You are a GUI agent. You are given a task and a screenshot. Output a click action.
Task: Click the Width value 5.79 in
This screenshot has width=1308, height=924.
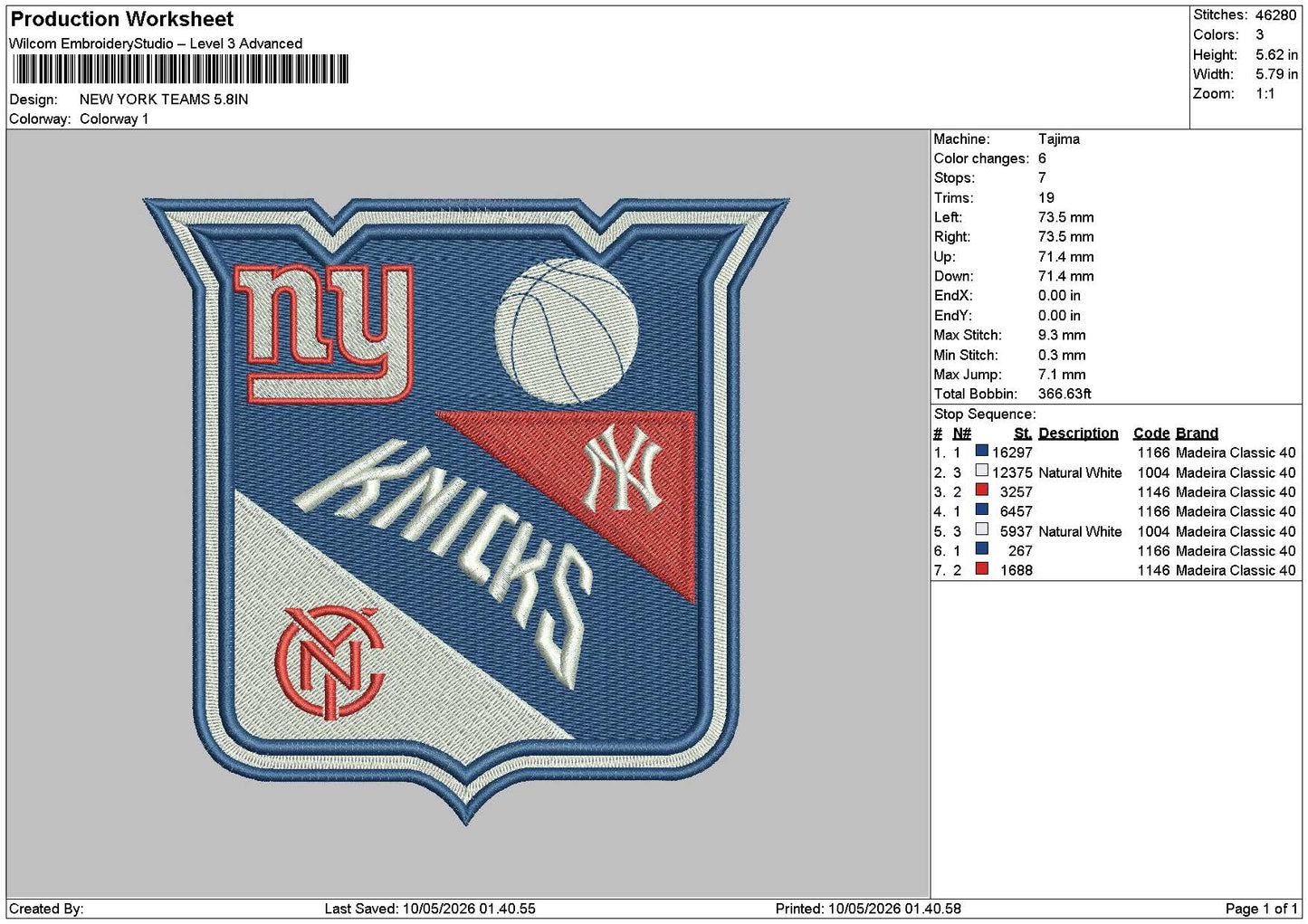pos(1276,74)
